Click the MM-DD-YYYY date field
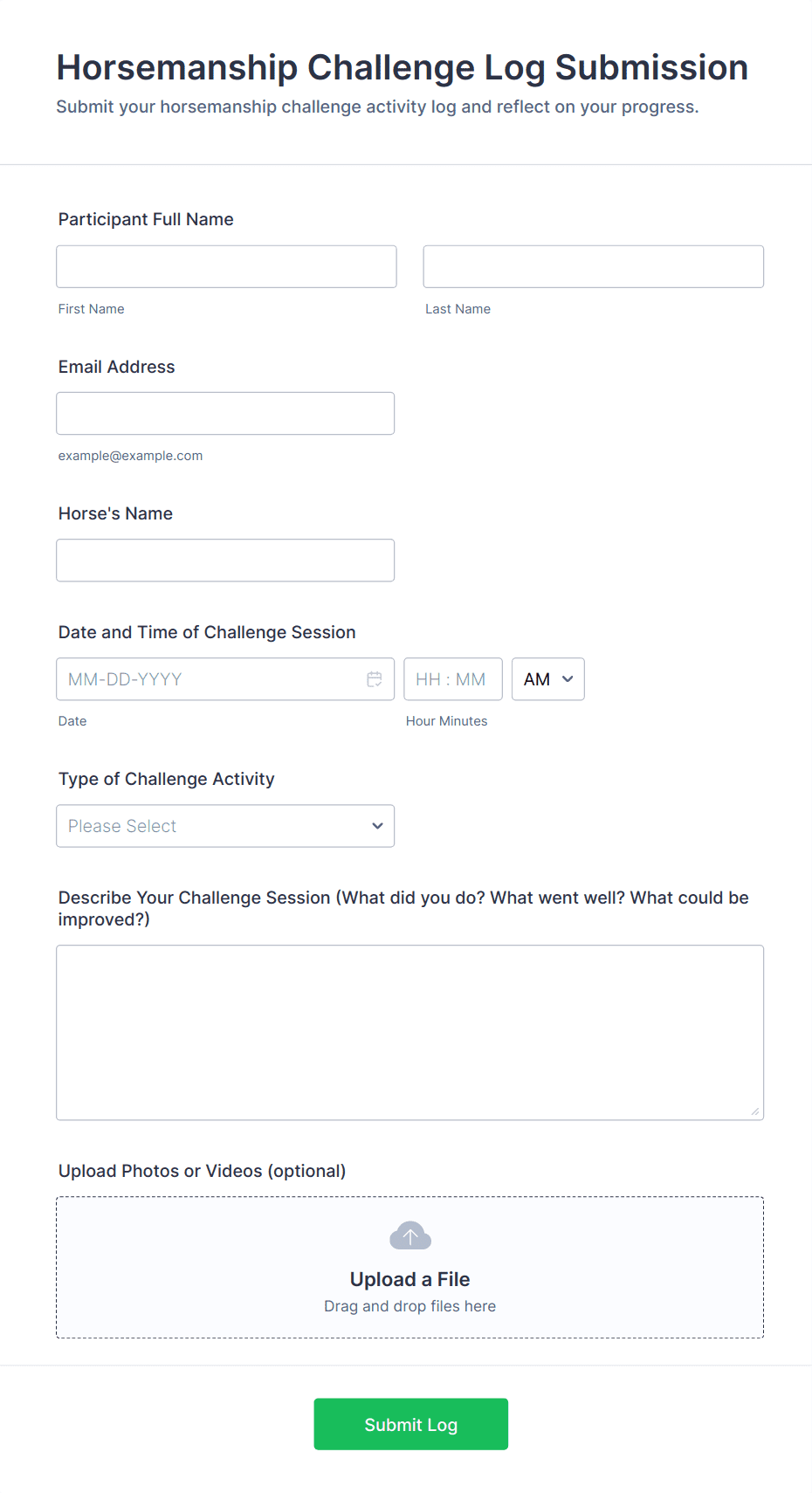 click(x=210, y=679)
